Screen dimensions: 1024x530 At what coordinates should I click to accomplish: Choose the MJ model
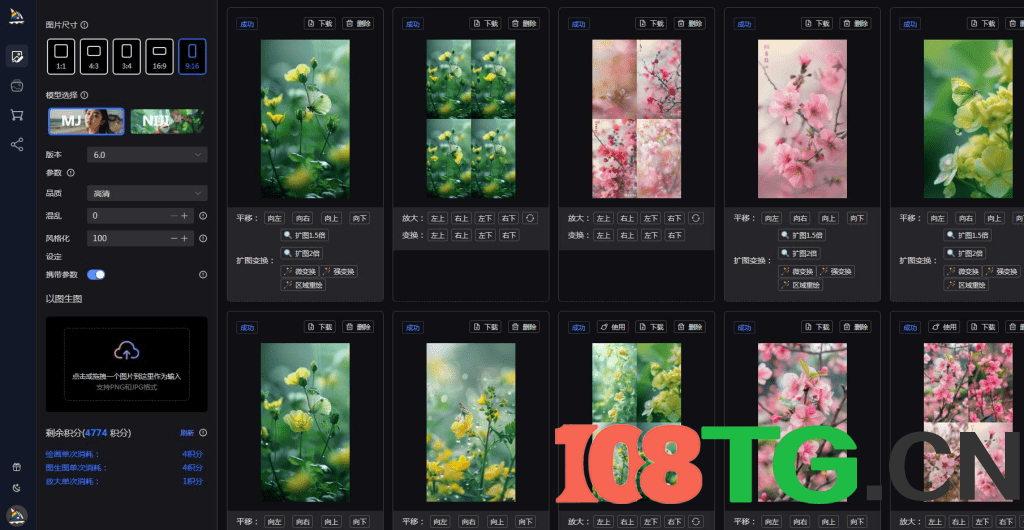tap(86, 121)
